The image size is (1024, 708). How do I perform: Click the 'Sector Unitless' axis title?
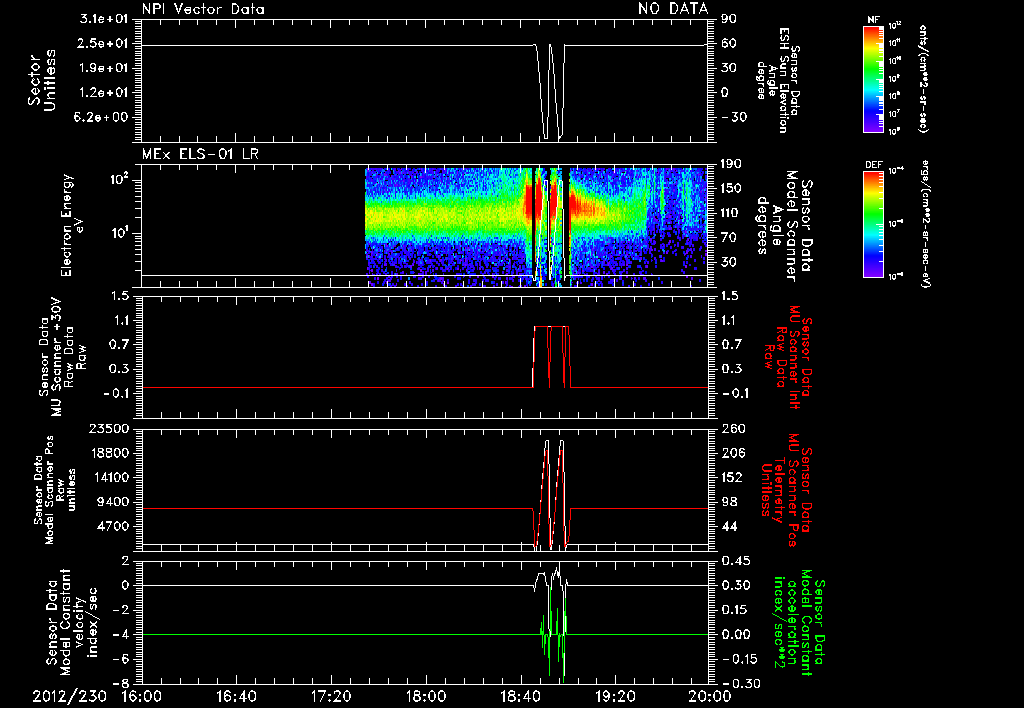click(42, 80)
